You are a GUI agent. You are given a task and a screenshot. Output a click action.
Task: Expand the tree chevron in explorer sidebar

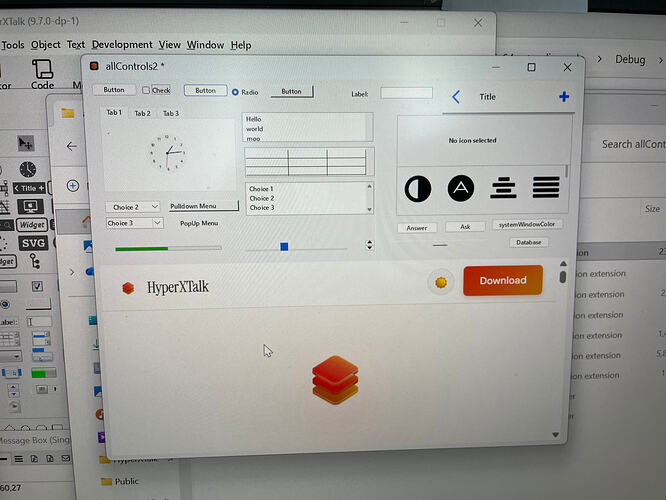coord(72,272)
